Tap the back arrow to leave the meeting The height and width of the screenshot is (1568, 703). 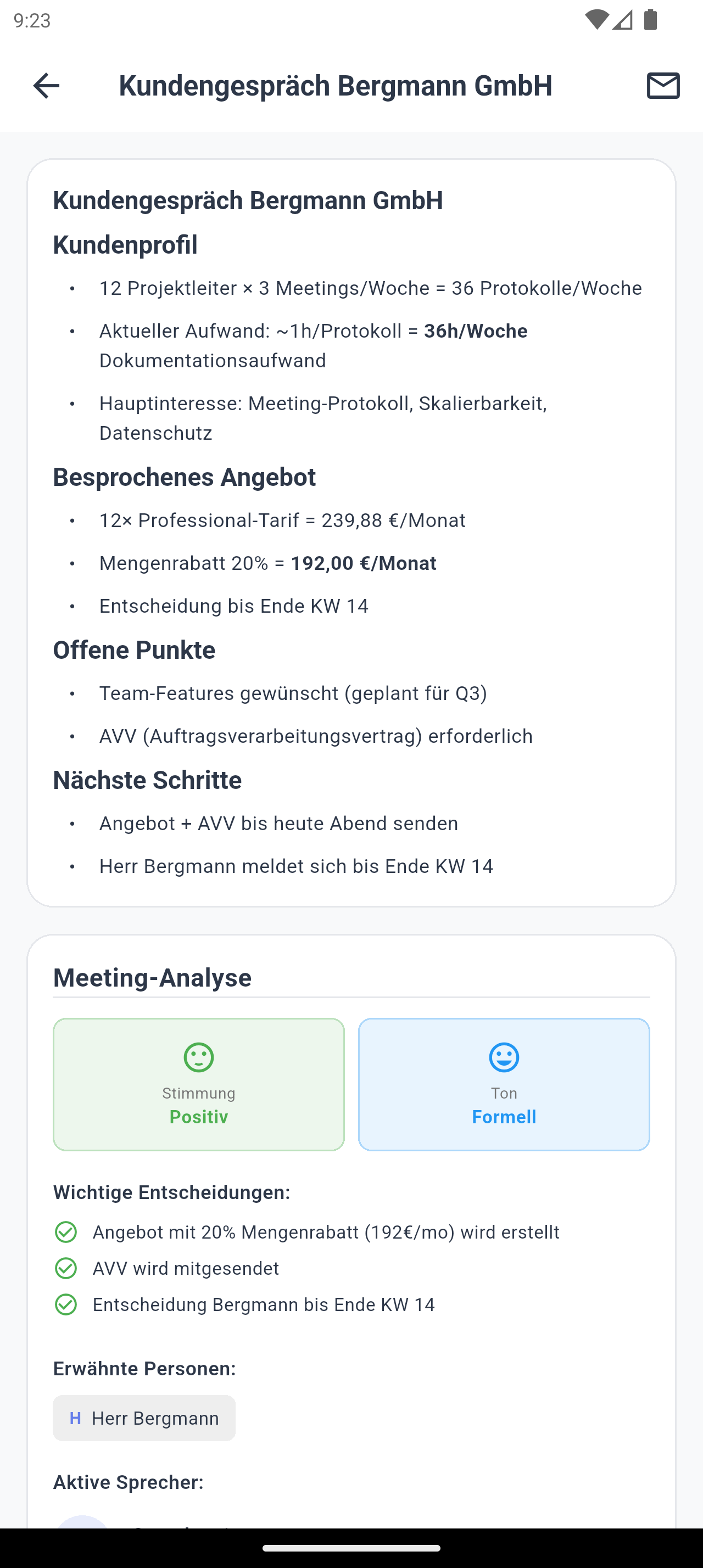(x=46, y=86)
